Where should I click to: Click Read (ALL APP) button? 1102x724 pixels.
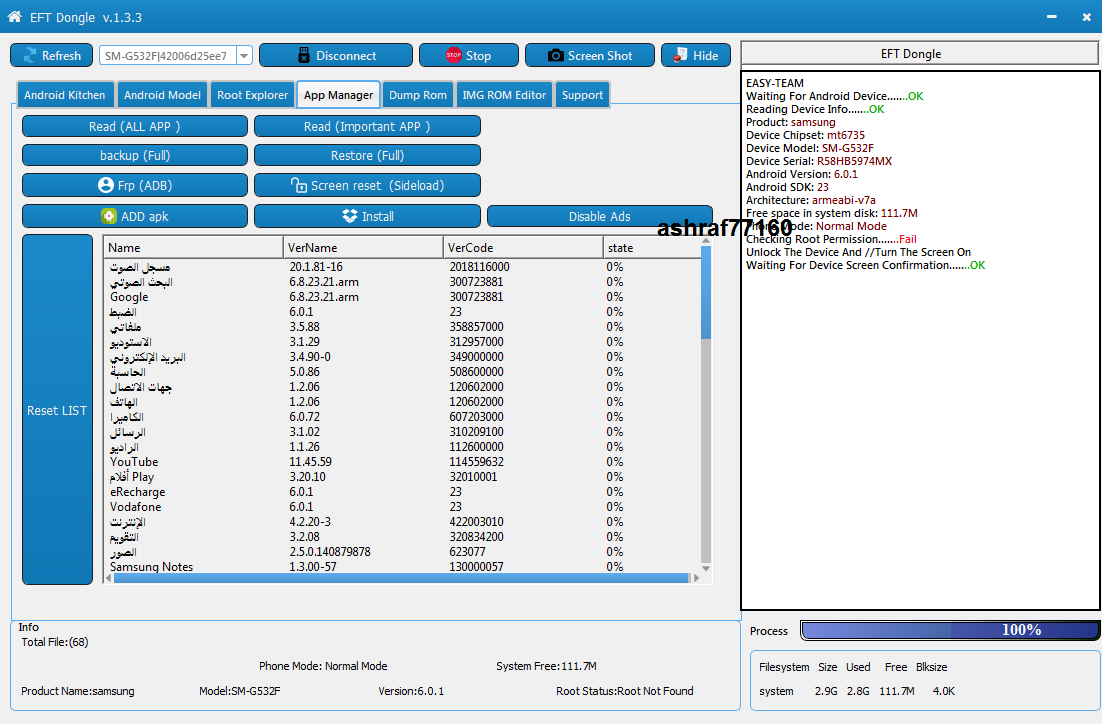tap(135, 127)
